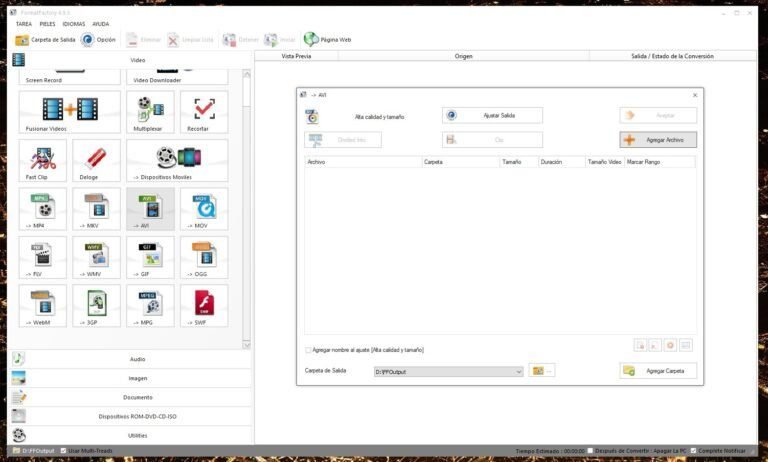
Task: Open the AYUDA menu
Action: point(101,24)
